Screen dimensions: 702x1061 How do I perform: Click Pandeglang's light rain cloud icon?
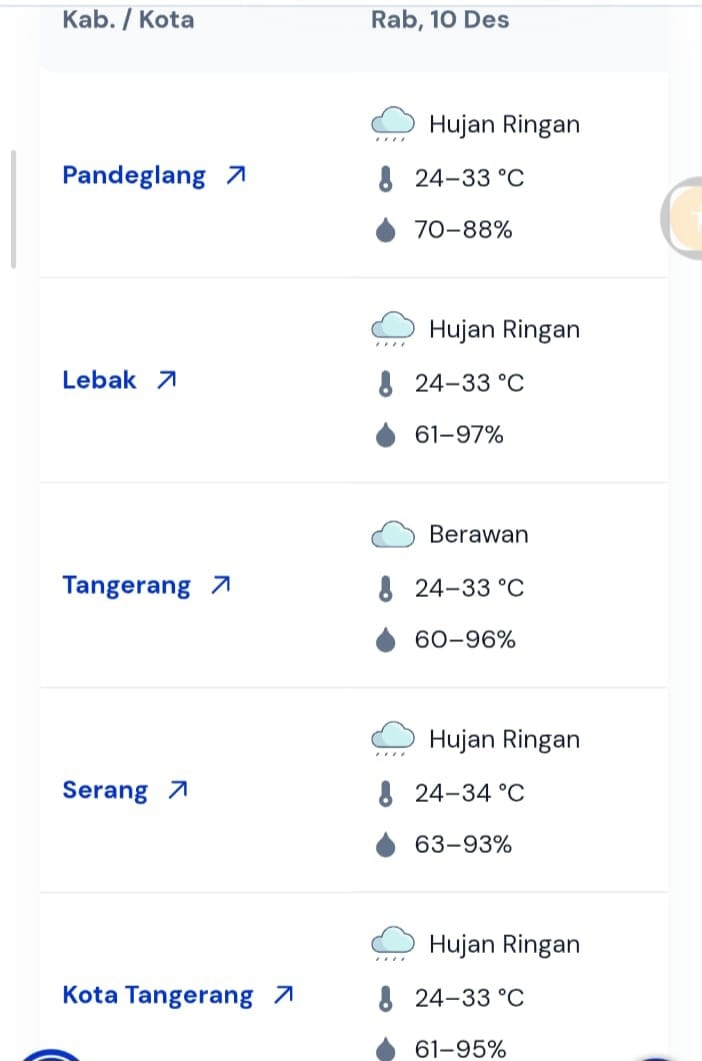tap(393, 125)
